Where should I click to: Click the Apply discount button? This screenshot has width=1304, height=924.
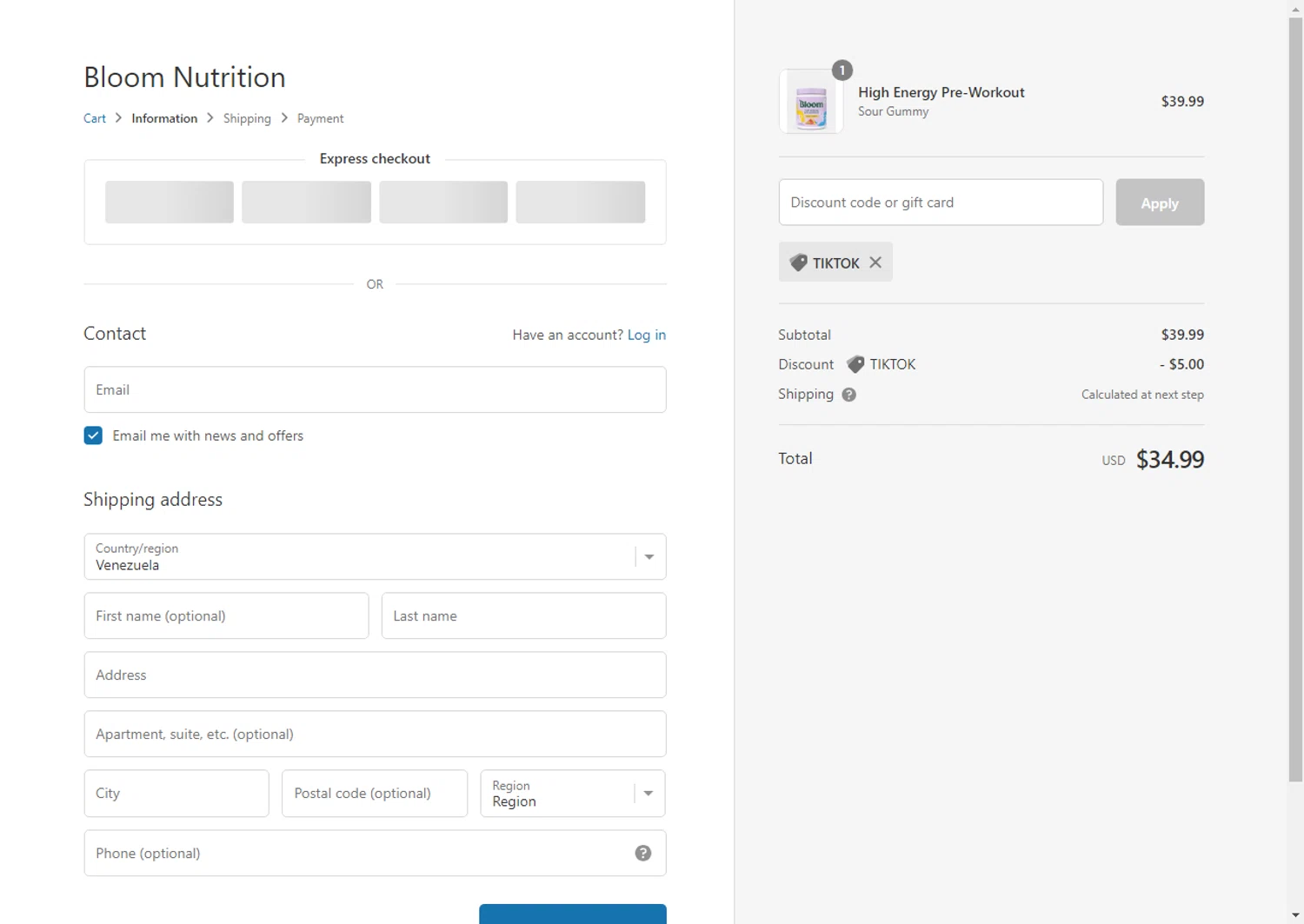[1160, 203]
